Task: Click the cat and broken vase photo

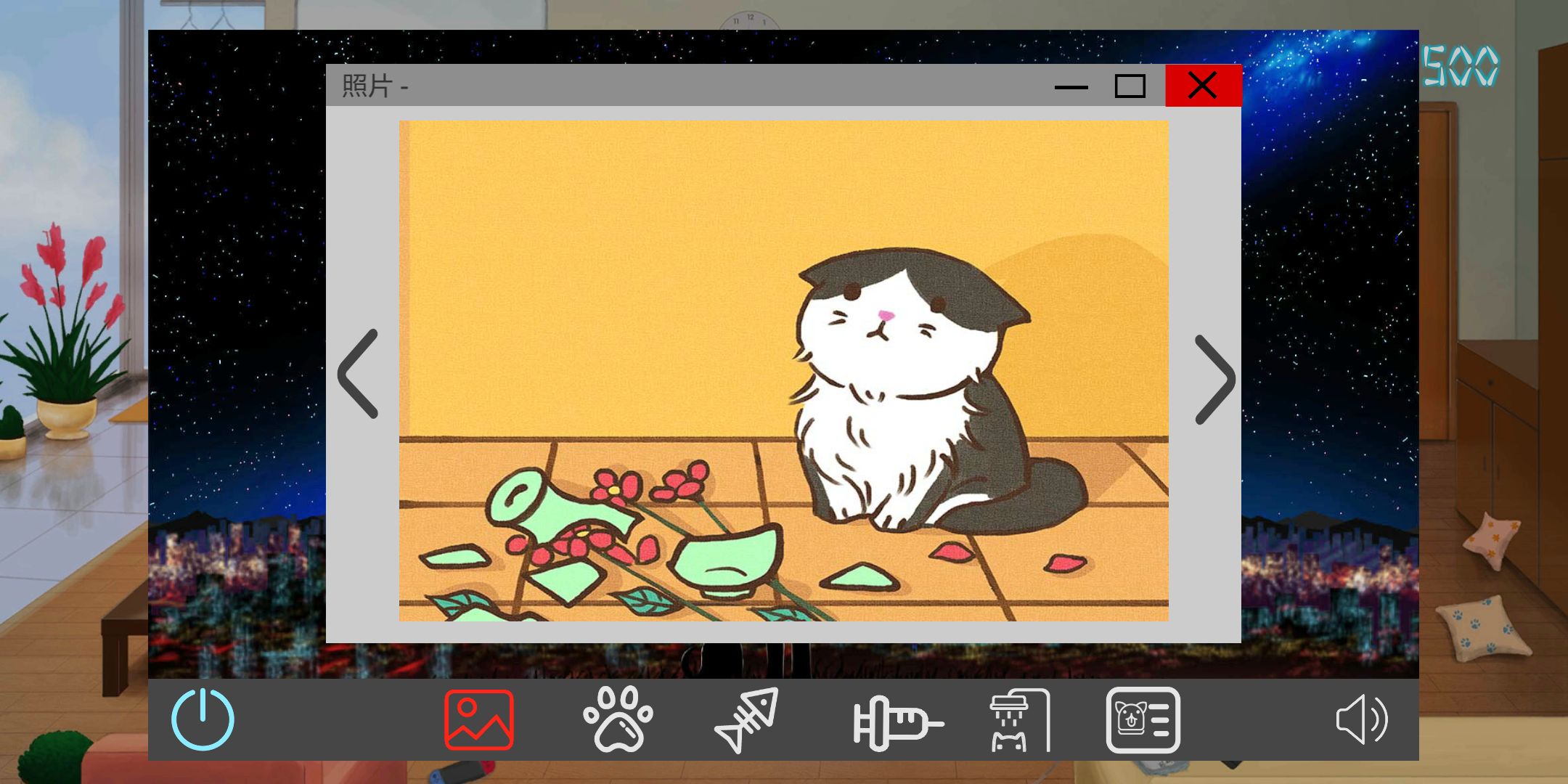Action: pyautogui.click(x=783, y=371)
